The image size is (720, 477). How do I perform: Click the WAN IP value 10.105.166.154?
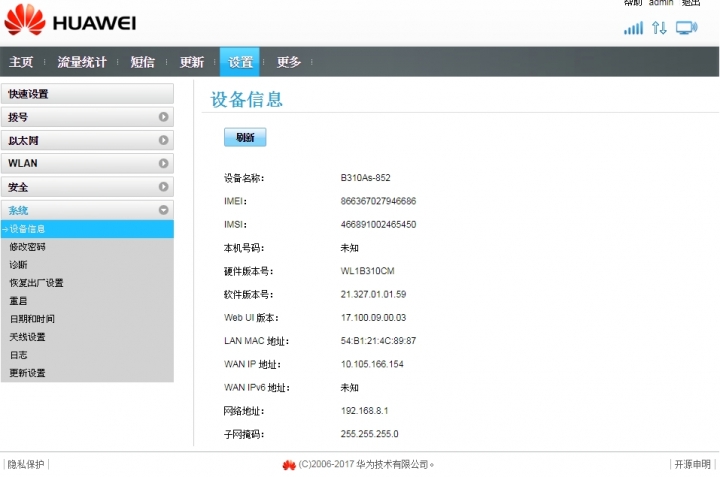[x=372, y=364]
